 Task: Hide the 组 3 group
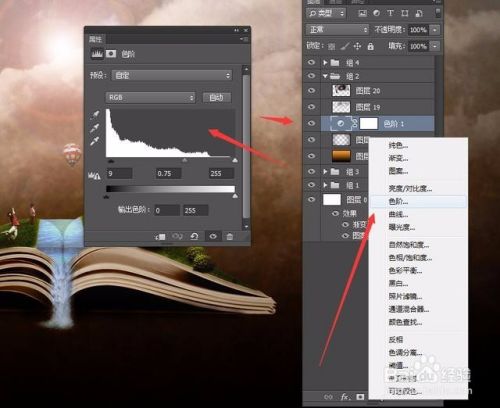tap(311, 171)
